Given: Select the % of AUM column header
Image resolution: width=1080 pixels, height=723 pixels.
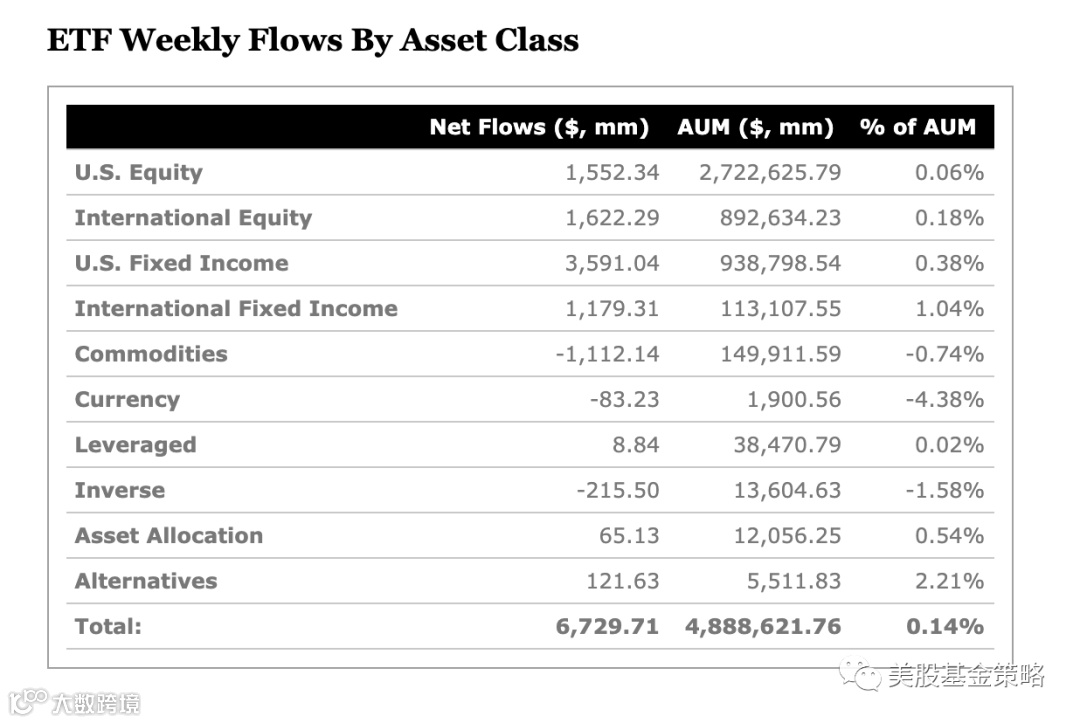Looking at the screenshot, I should [x=917, y=127].
